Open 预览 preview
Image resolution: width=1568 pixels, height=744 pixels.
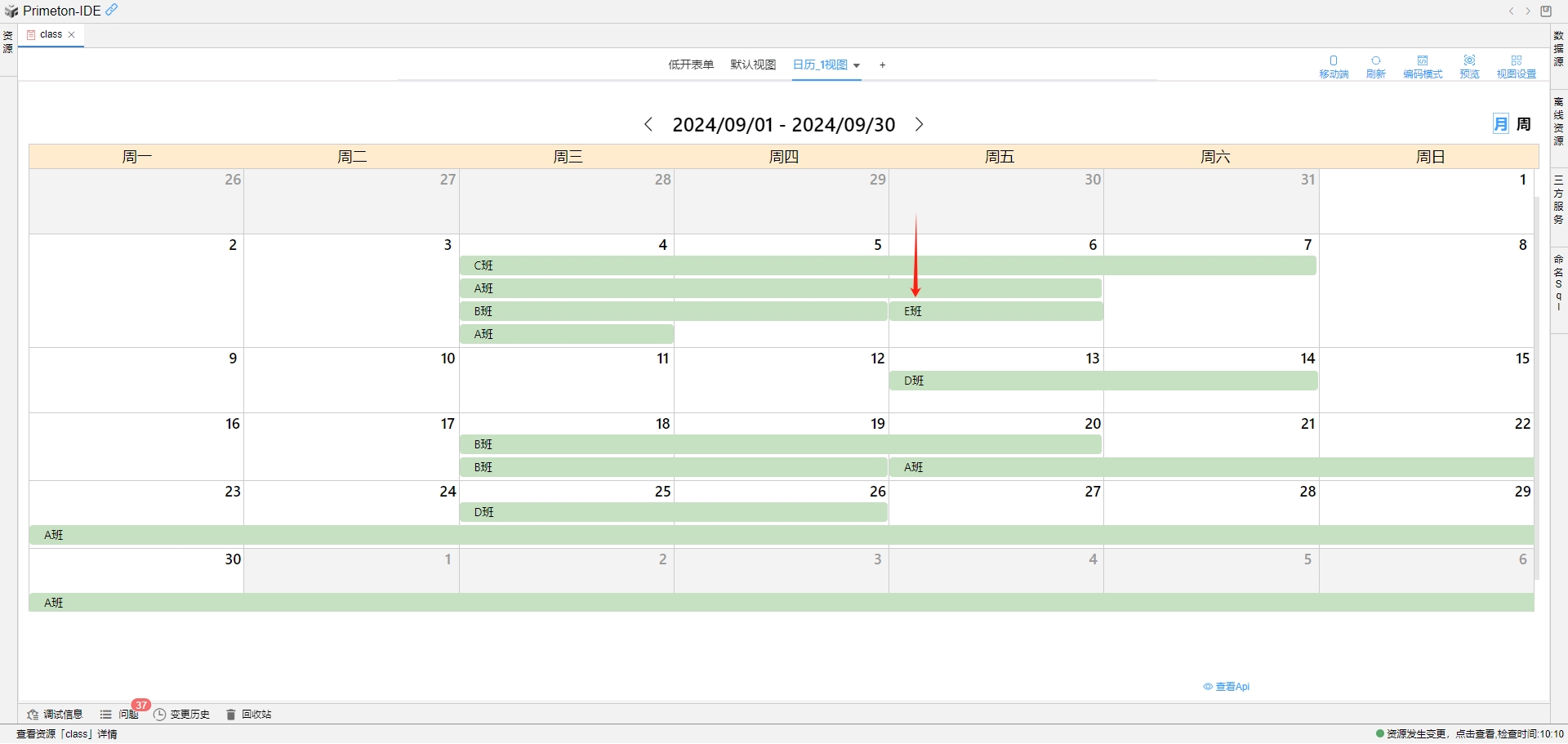tap(1469, 66)
